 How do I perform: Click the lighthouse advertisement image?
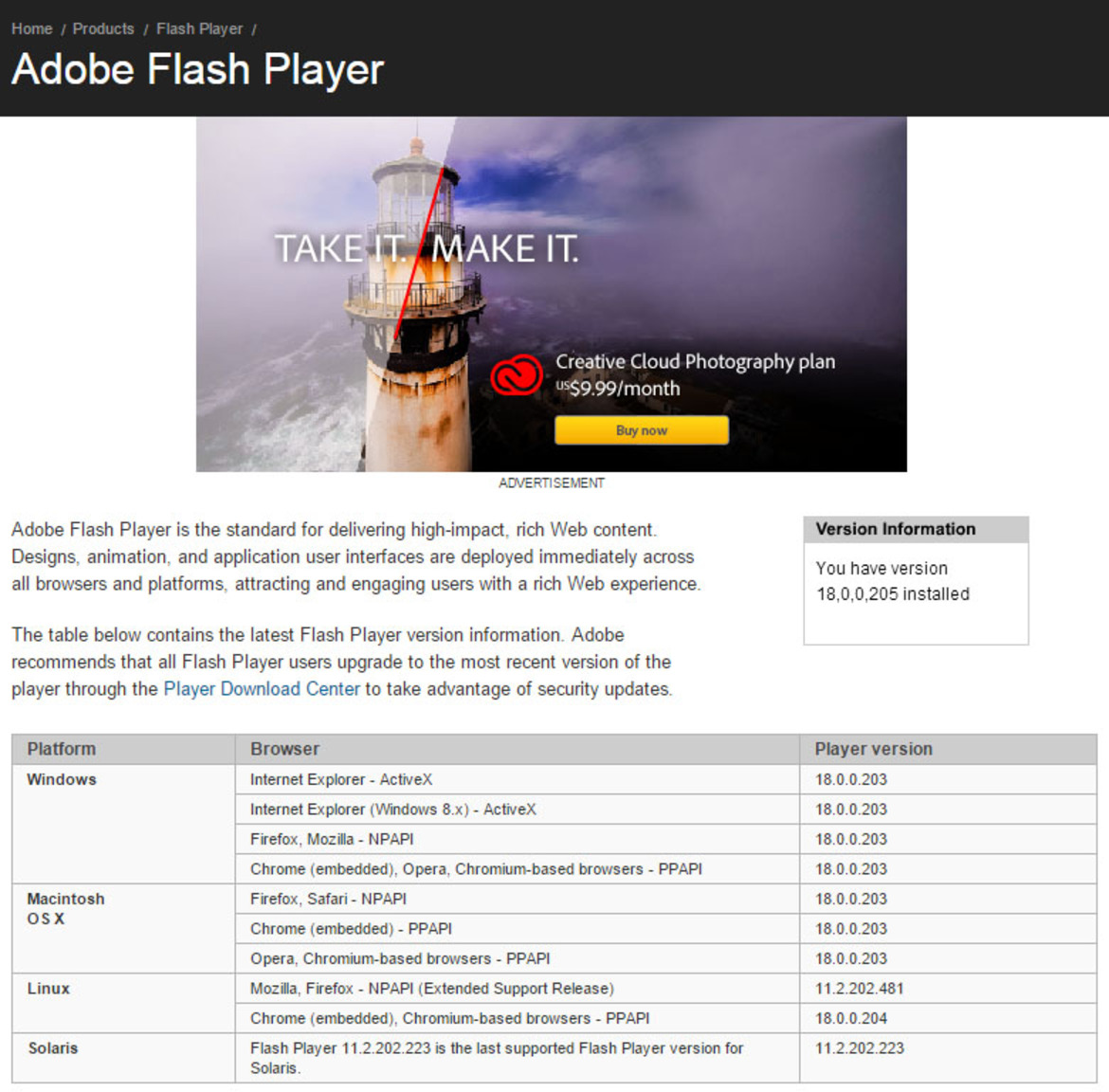pos(551,294)
